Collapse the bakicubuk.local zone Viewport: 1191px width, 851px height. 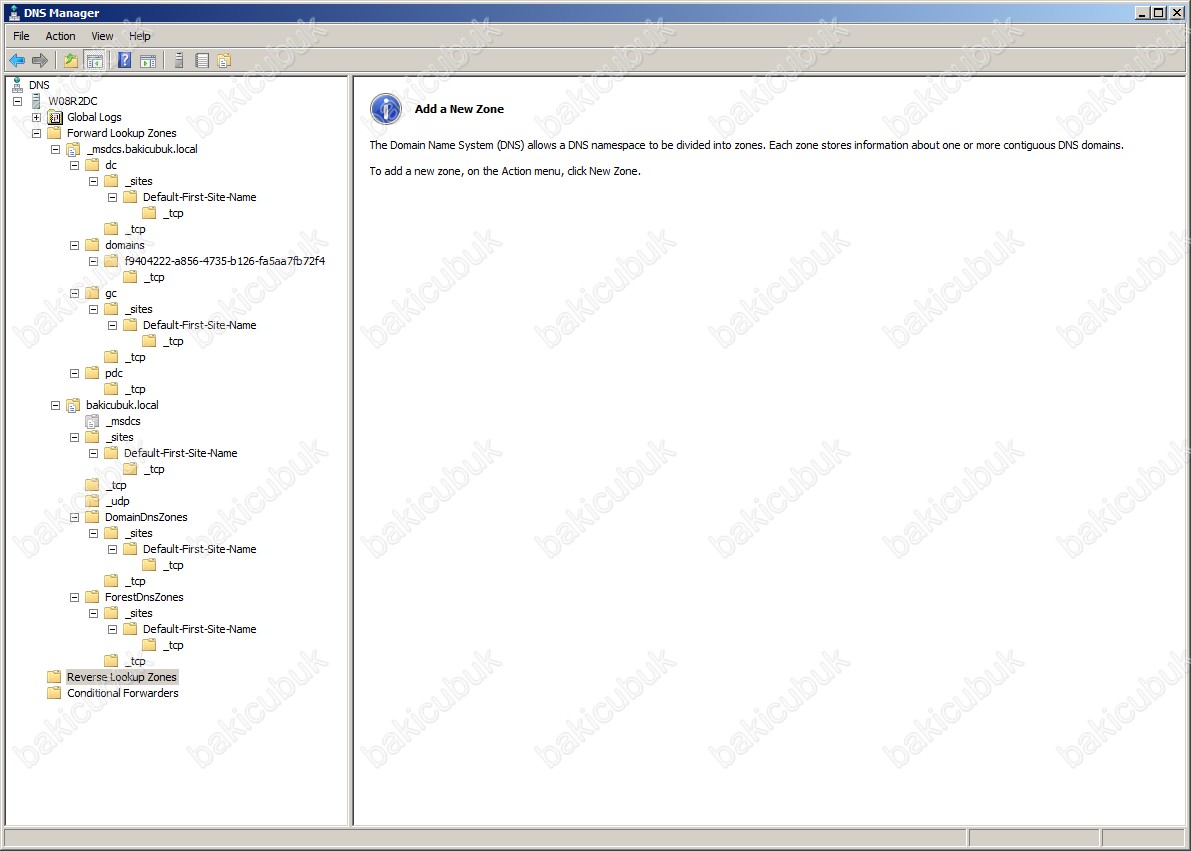point(56,405)
